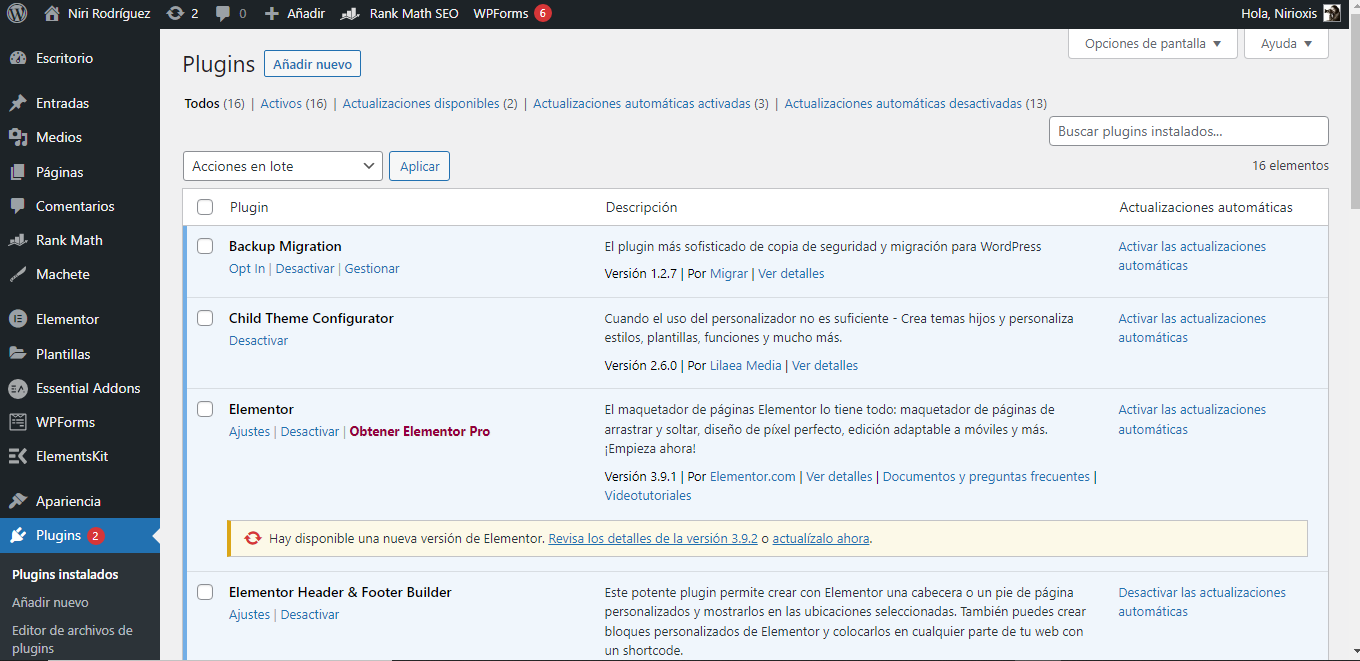Click the Entradas pin icon
Viewport: 1360px width, 661px height.
(18, 103)
